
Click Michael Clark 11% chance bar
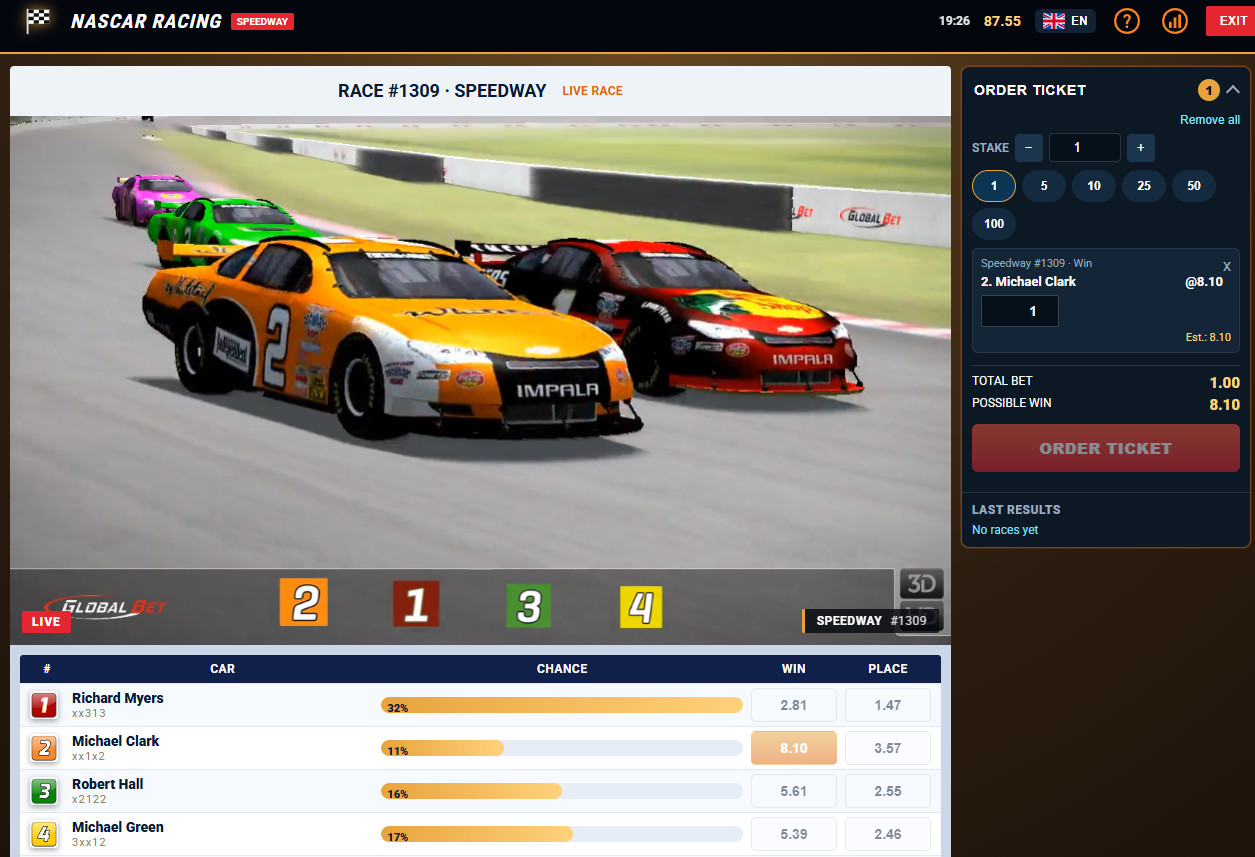562,748
